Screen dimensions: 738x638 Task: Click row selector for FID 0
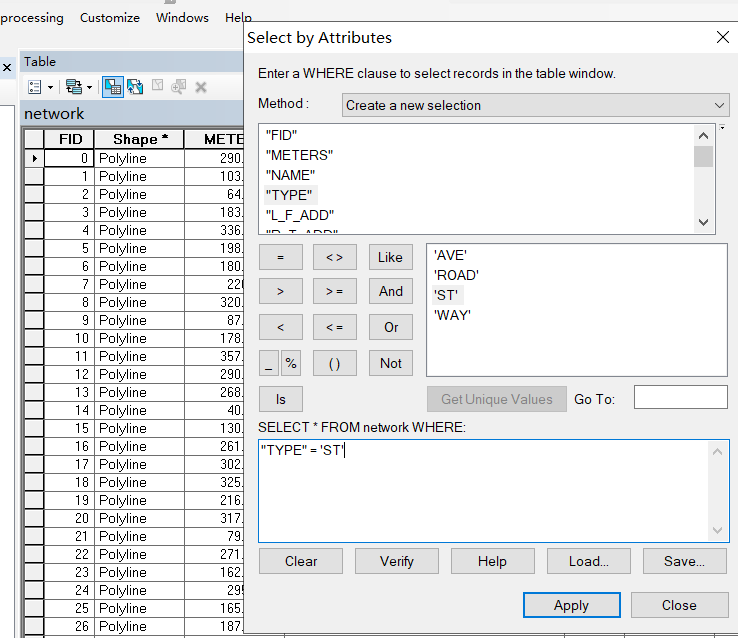(34, 158)
